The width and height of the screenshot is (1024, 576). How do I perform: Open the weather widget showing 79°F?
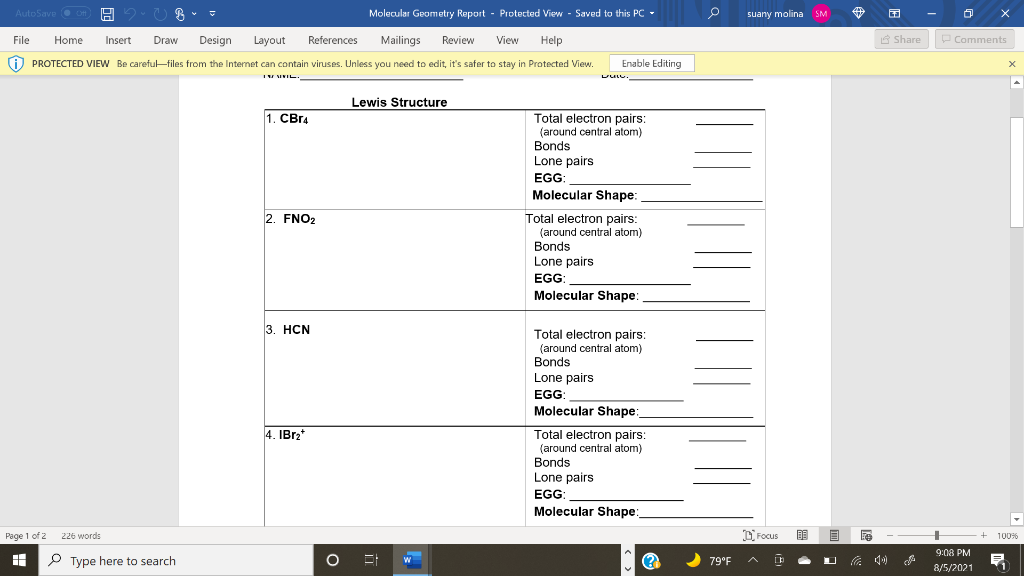pos(709,560)
